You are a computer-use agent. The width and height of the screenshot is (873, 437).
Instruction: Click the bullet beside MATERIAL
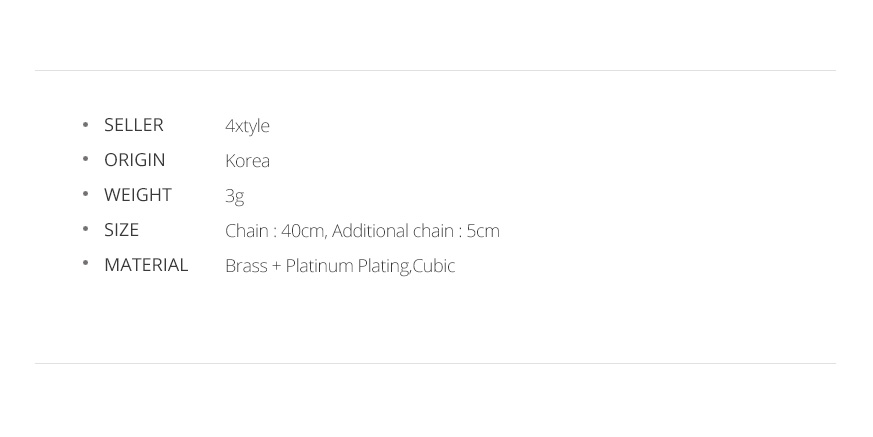click(x=85, y=264)
